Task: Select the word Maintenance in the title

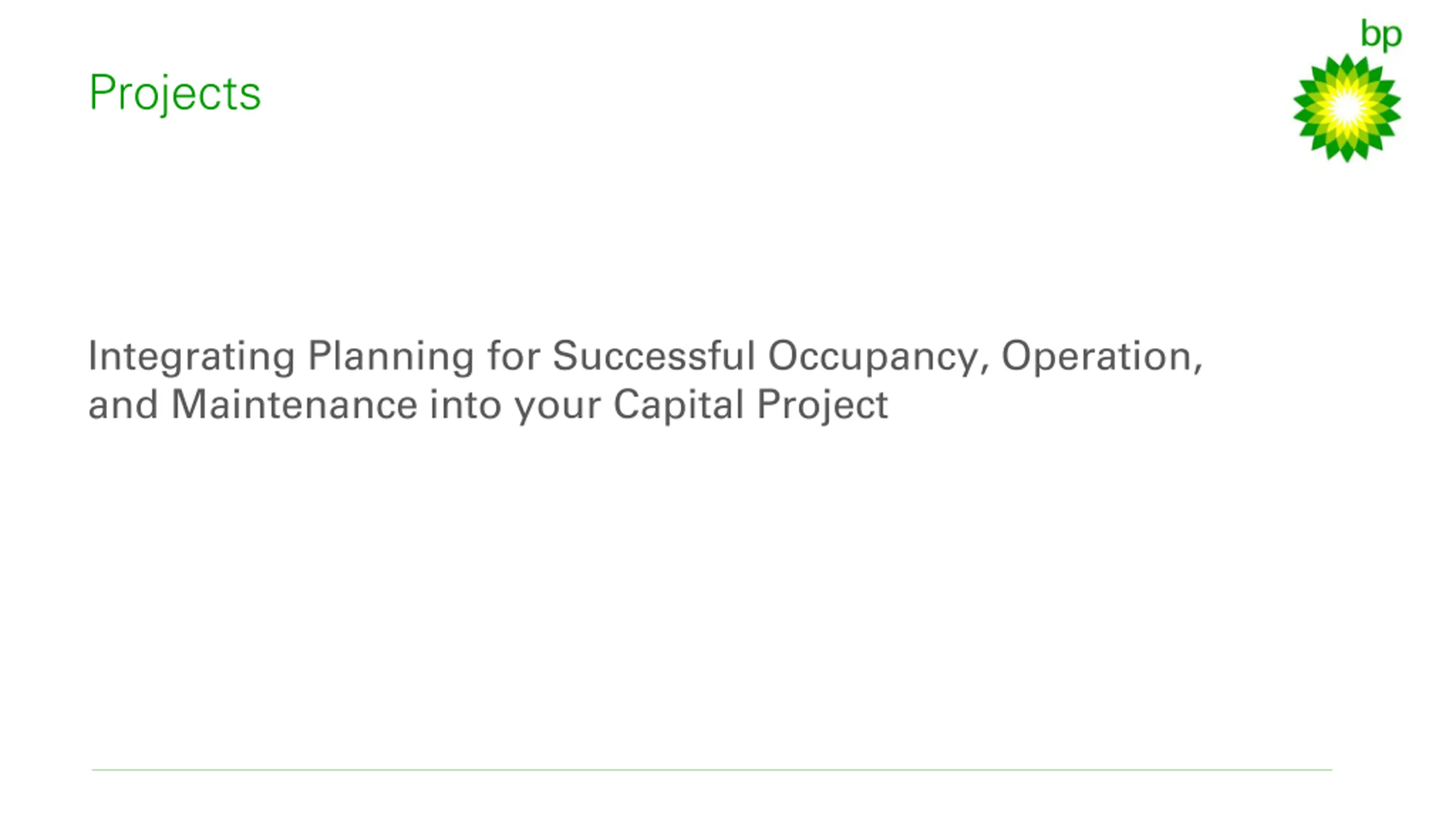Action: tap(295, 405)
